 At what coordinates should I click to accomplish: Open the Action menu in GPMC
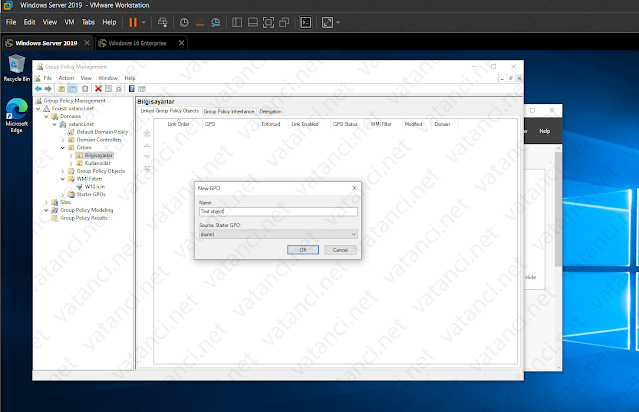66,77
